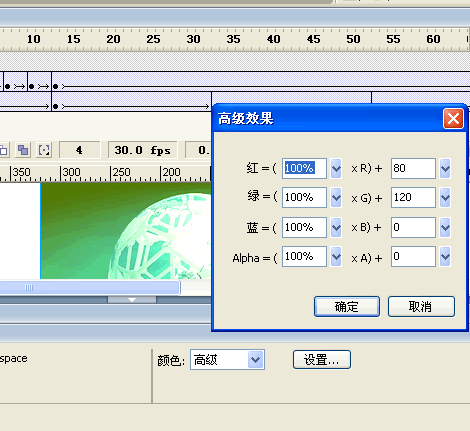The image size is (470, 431).
Task: Open the 颜色 高级 dropdown
Action: 227,360
